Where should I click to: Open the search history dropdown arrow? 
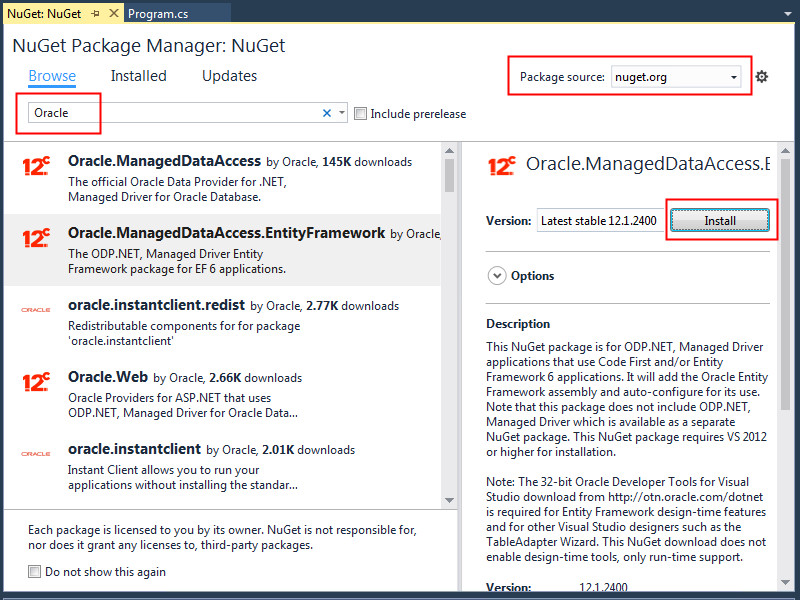(342, 113)
